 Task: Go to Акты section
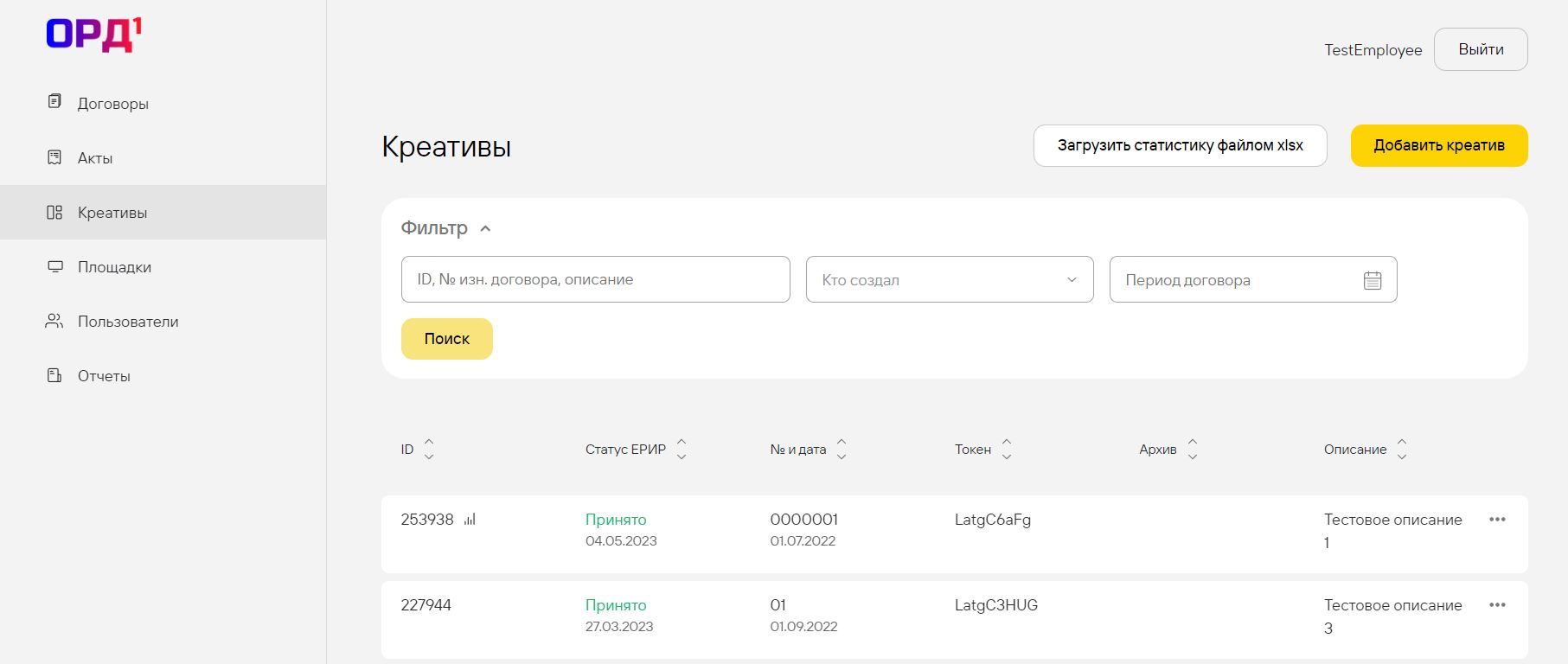[x=163, y=157]
